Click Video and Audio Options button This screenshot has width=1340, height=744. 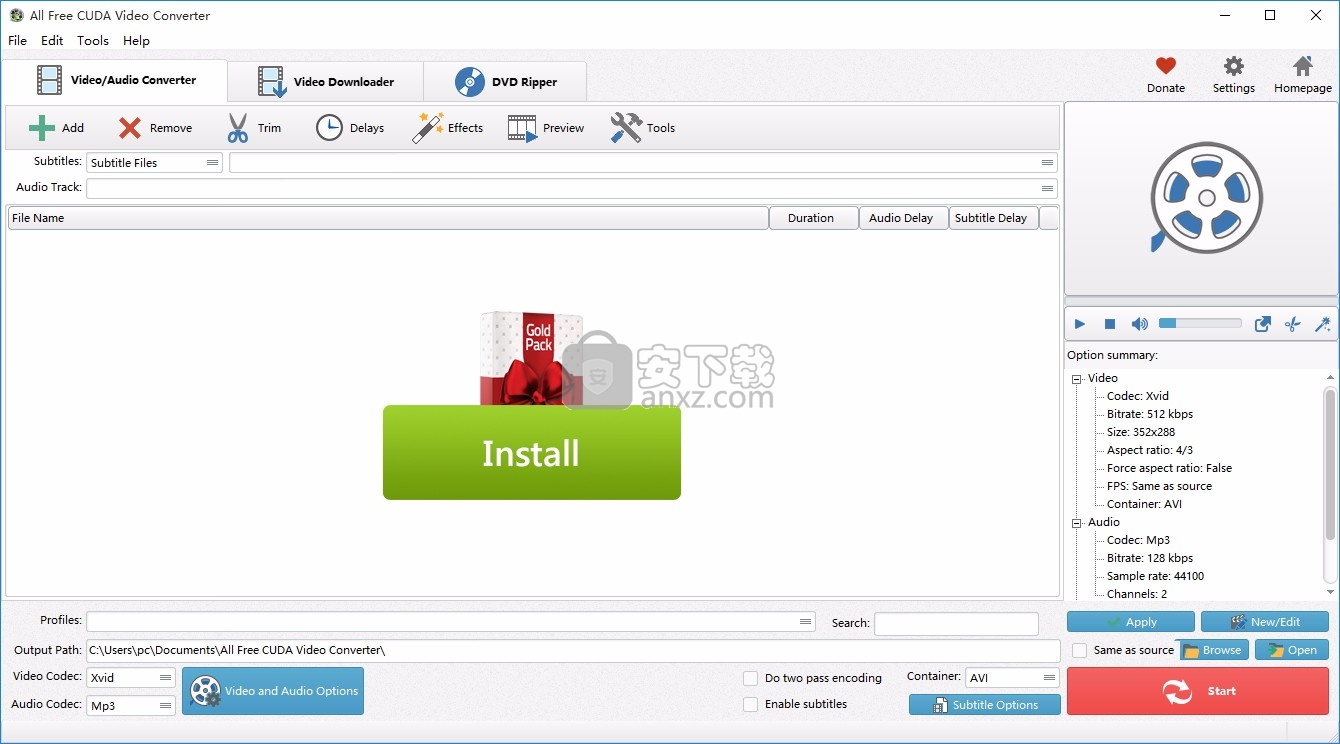(273, 691)
